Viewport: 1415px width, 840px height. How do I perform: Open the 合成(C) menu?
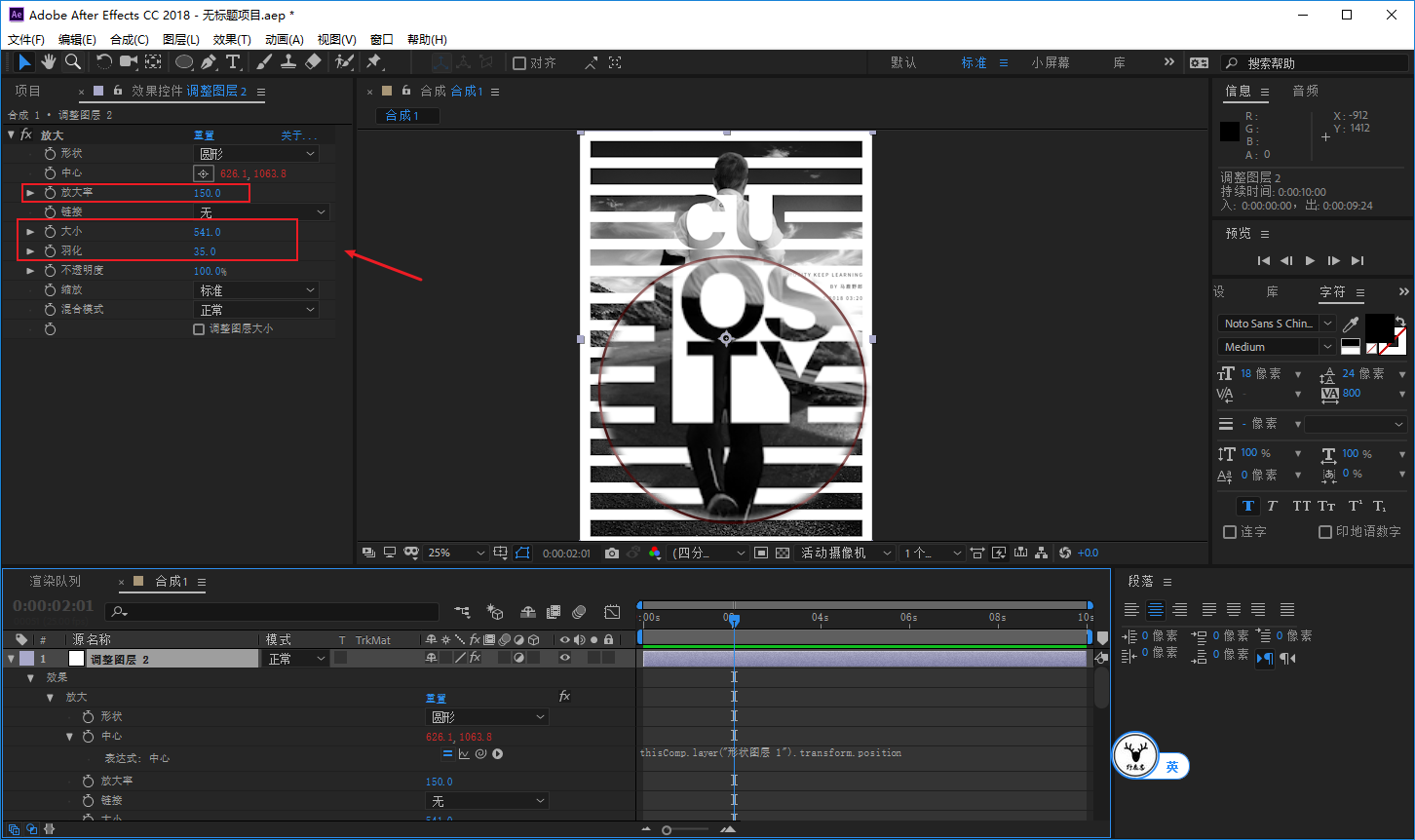(x=130, y=40)
